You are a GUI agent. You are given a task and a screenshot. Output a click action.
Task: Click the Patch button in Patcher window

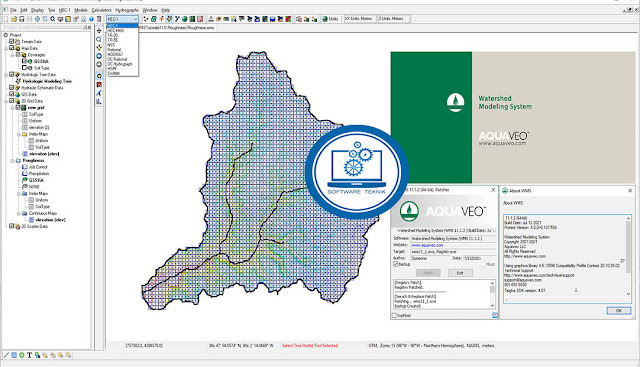[x=428, y=273]
